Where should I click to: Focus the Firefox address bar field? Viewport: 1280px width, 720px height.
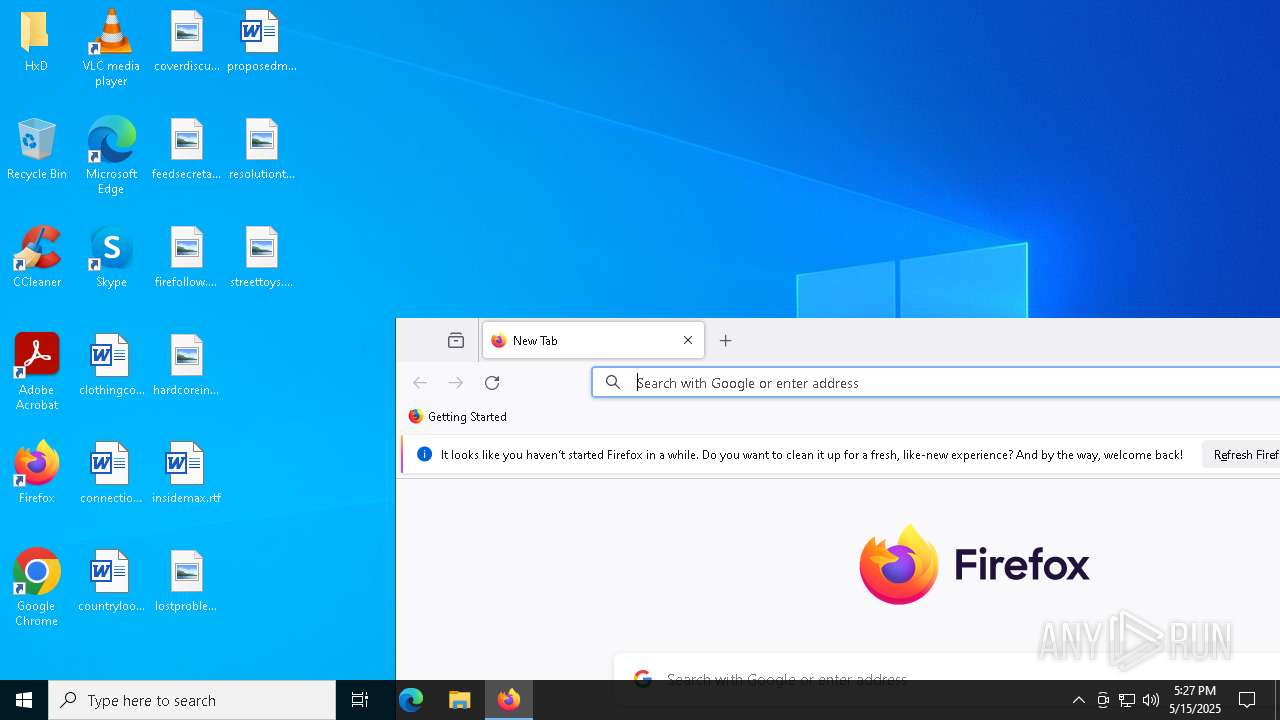936,383
